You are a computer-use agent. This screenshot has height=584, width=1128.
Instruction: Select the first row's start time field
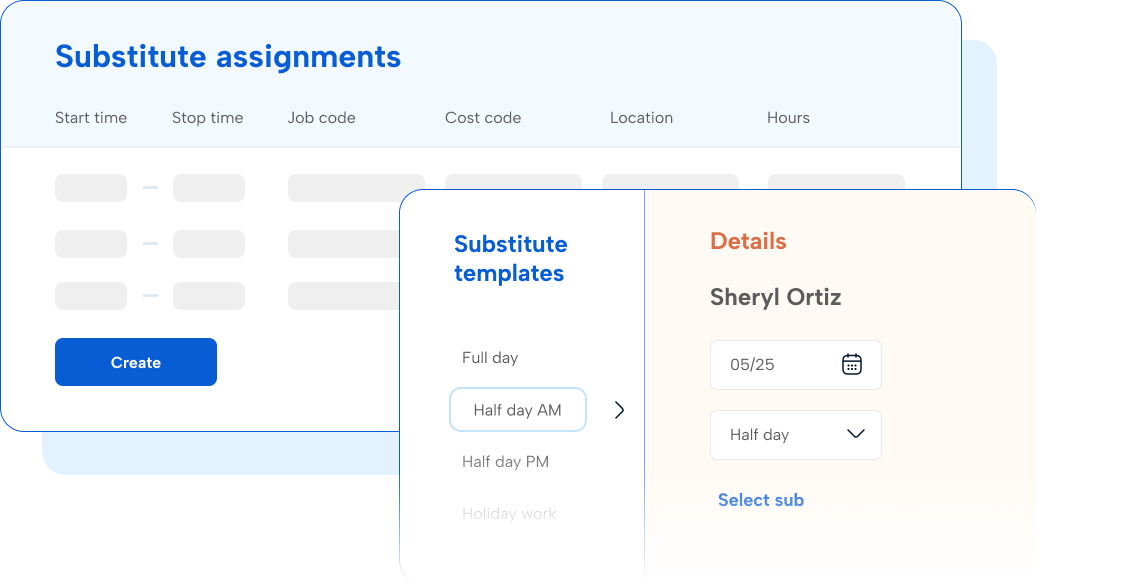(x=91, y=188)
